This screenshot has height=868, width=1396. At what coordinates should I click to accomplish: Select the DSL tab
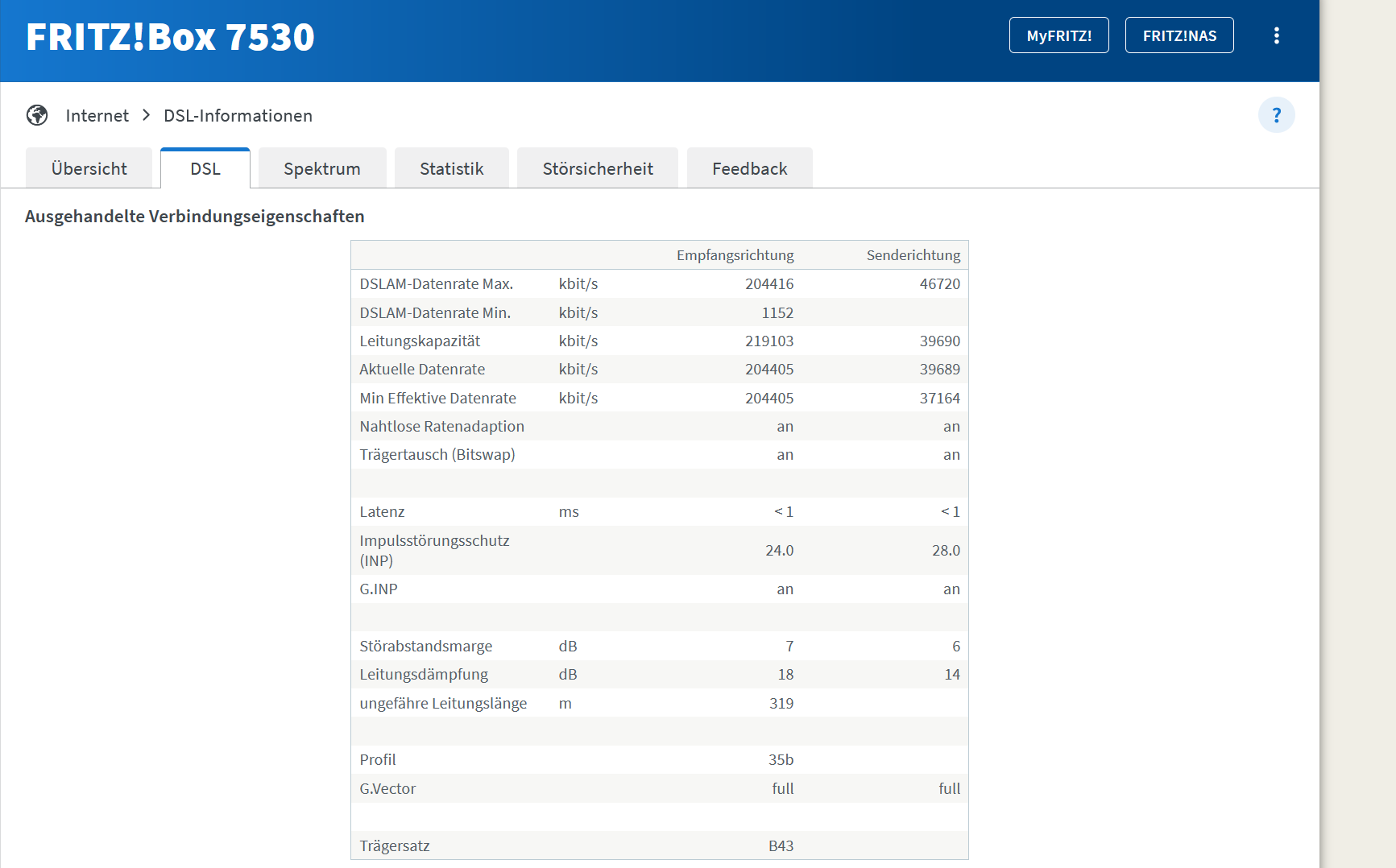point(205,168)
